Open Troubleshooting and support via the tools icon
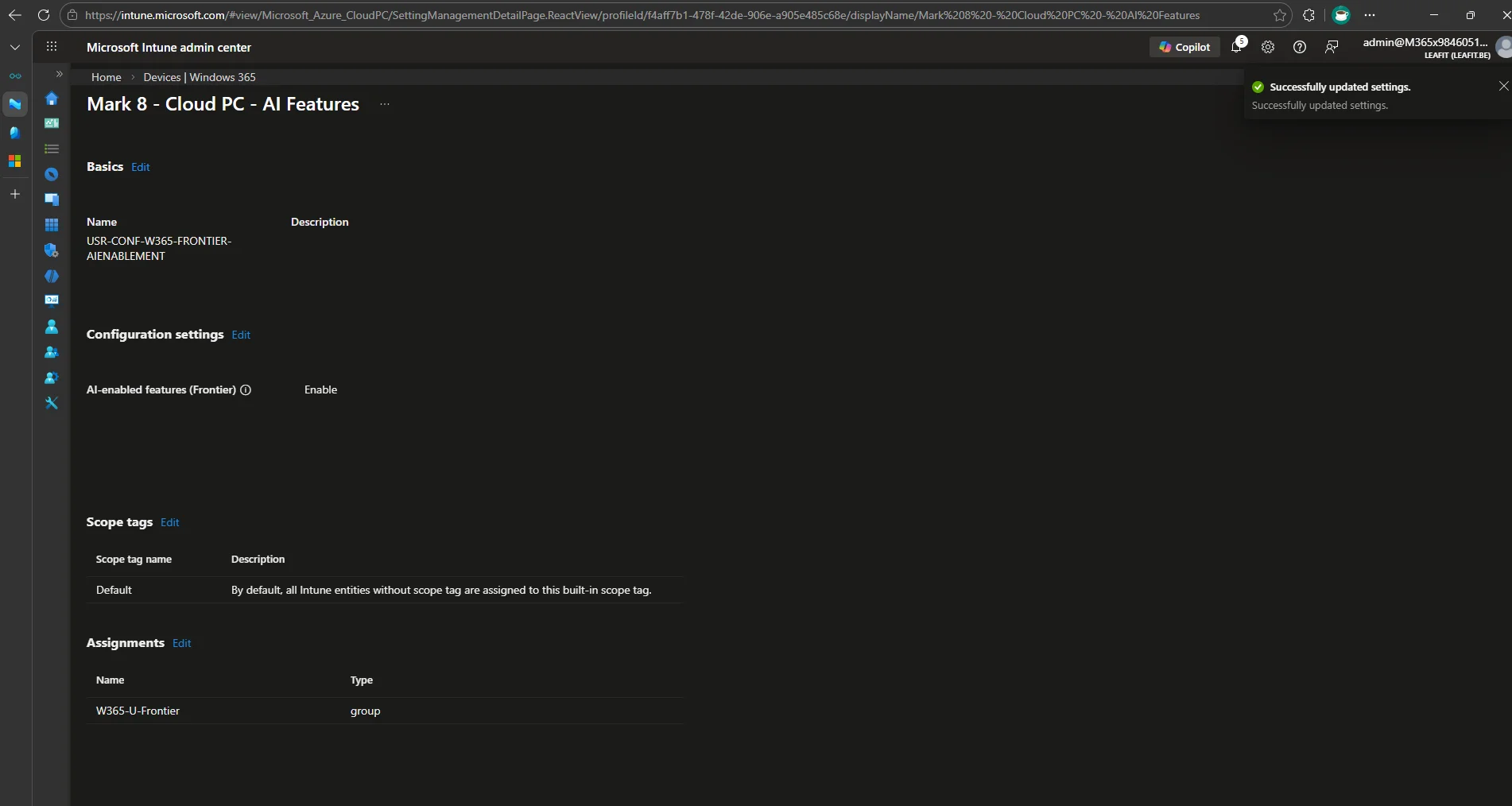The image size is (1512, 806). [x=51, y=403]
